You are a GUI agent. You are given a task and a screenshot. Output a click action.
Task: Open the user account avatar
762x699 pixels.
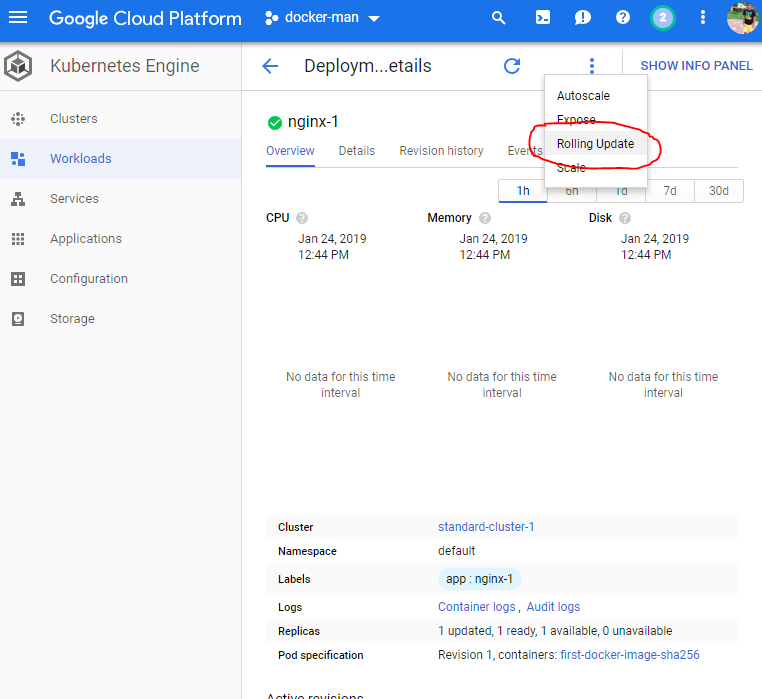pos(742,18)
